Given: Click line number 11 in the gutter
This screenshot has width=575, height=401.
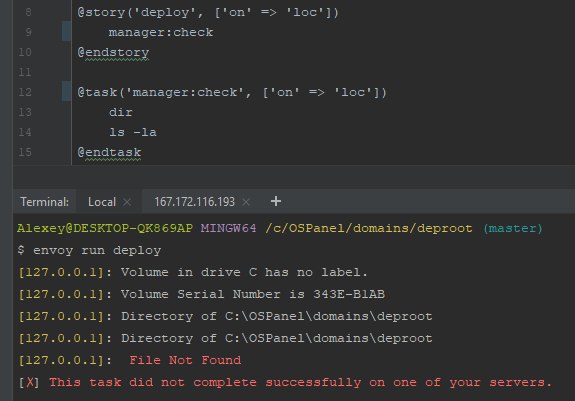Looking at the screenshot, I should coord(25,72).
